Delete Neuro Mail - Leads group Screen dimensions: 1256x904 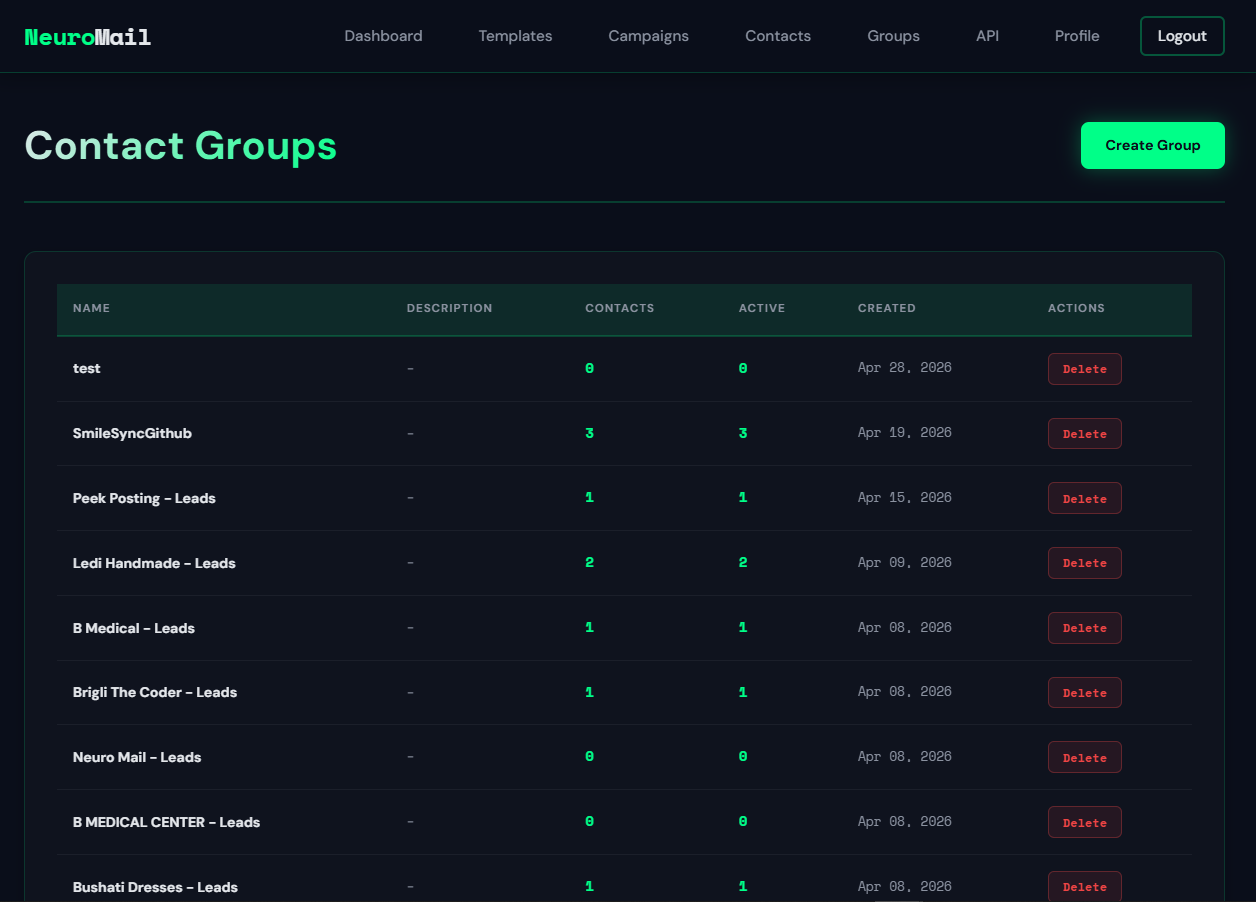(x=1085, y=757)
